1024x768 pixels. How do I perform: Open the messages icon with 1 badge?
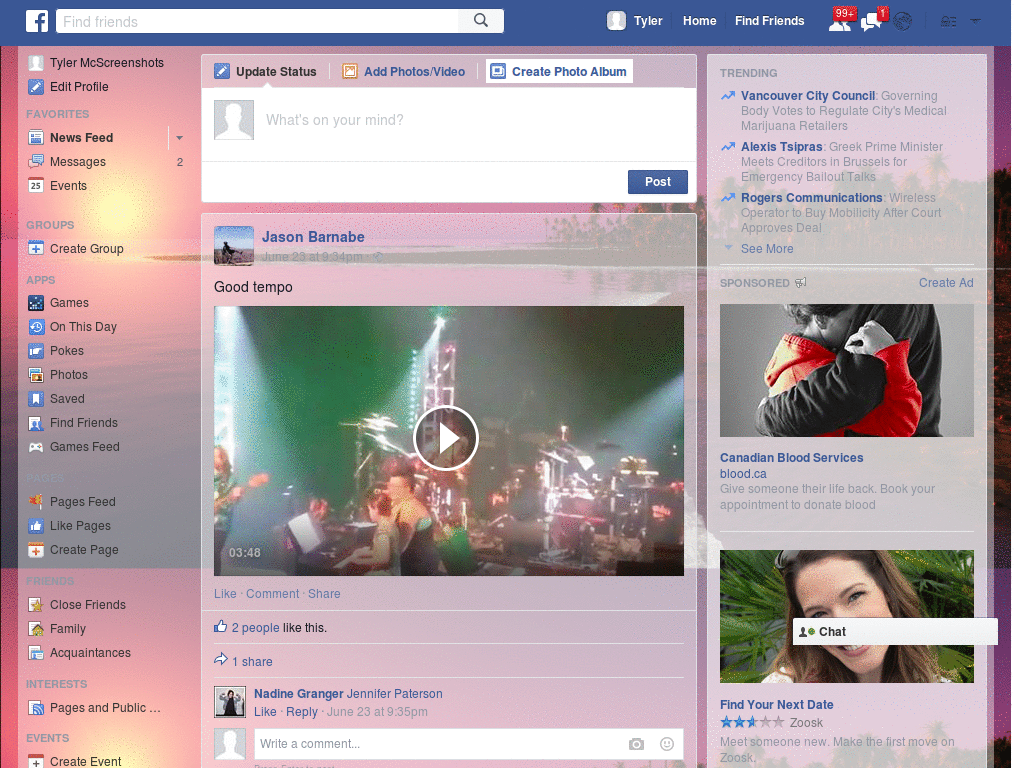pyautogui.click(x=871, y=21)
